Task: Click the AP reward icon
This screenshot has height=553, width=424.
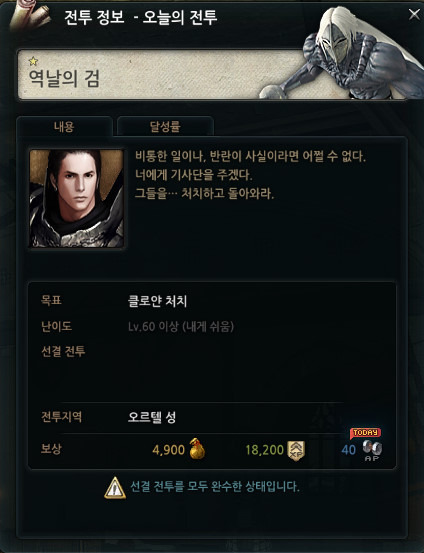Action: tap(372, 451)
